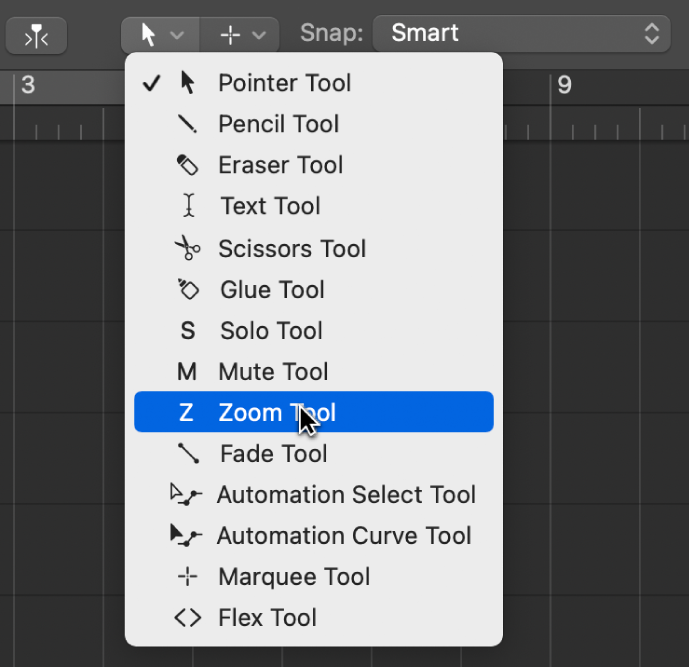The image size is (689, 668).
Task: Pick the Glue Tool icon
Action: tap(187, 290)
